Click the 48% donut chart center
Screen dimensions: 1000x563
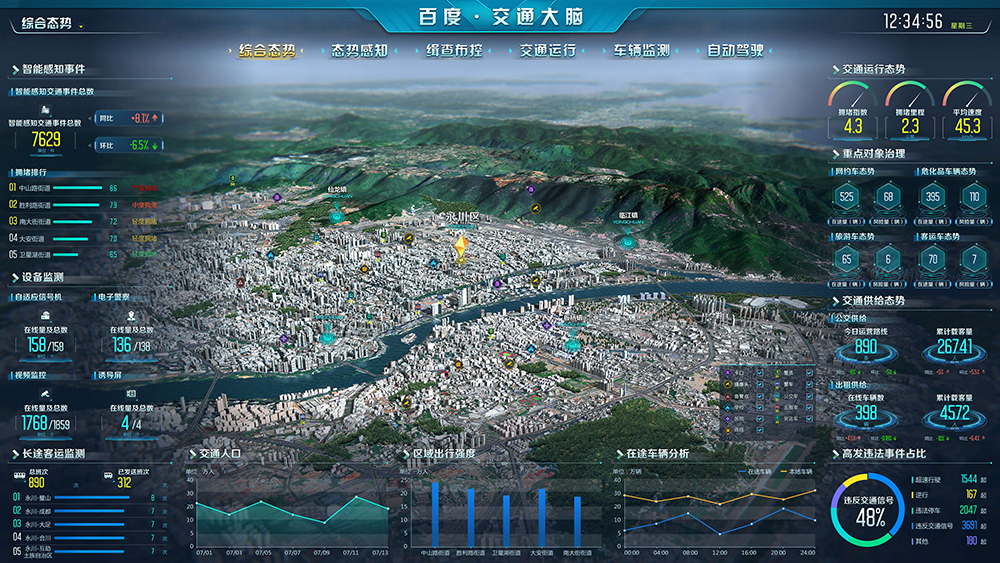pyautogui.click(x=870, y=516)
